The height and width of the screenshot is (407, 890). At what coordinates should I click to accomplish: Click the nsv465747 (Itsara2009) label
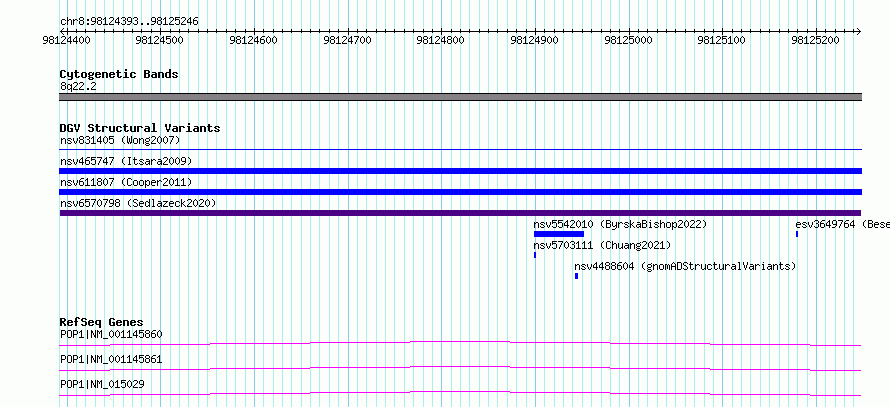pyautogui.click(x=126, y=161)
